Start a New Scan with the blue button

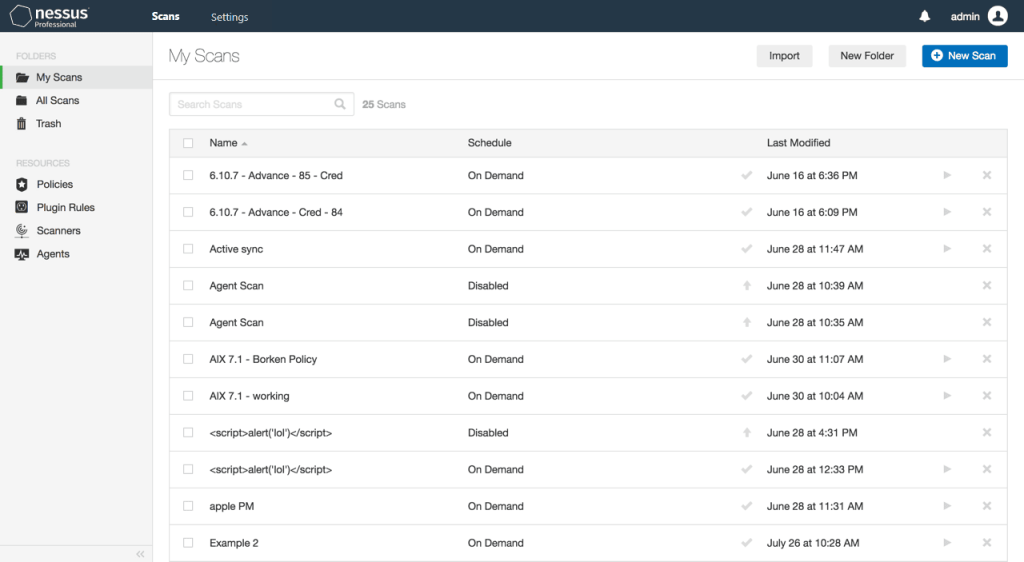coord(965,55)
